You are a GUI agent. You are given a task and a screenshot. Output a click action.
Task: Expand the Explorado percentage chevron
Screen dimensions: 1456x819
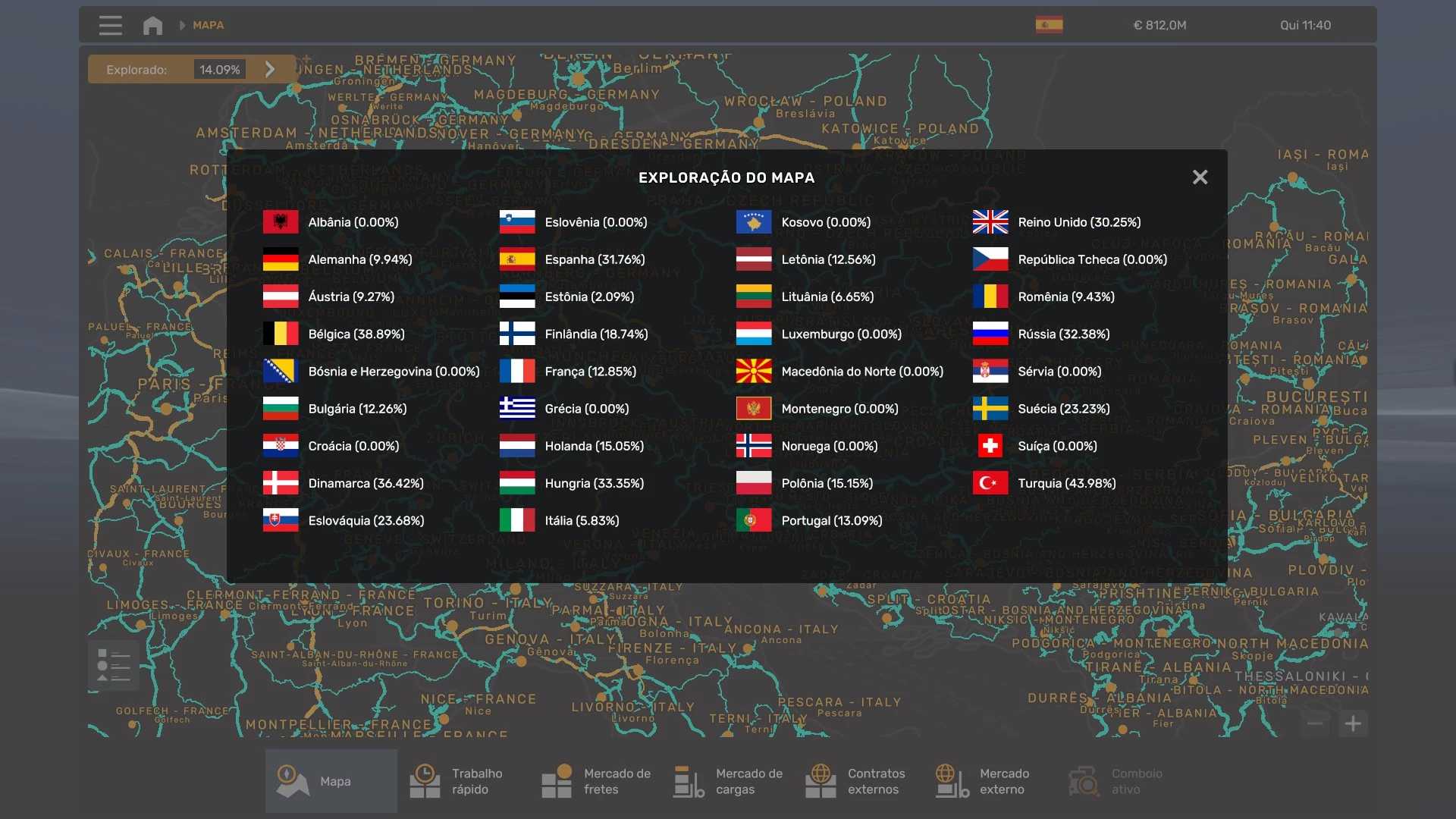270,69
